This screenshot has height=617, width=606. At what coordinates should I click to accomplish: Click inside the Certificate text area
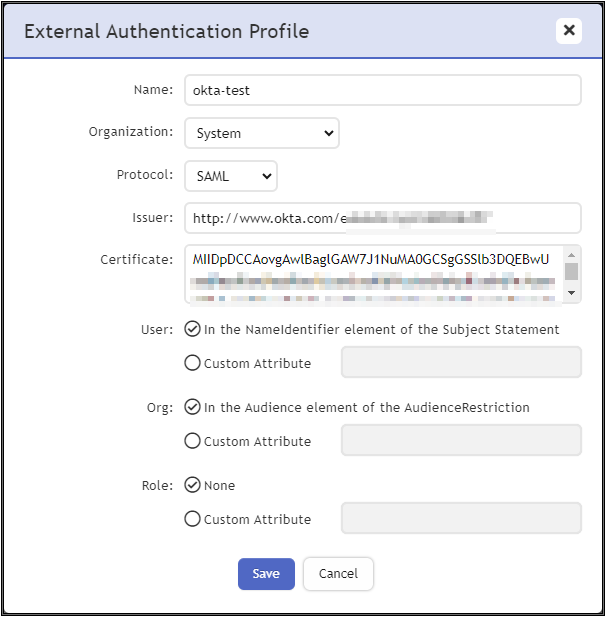click(372, 273)
